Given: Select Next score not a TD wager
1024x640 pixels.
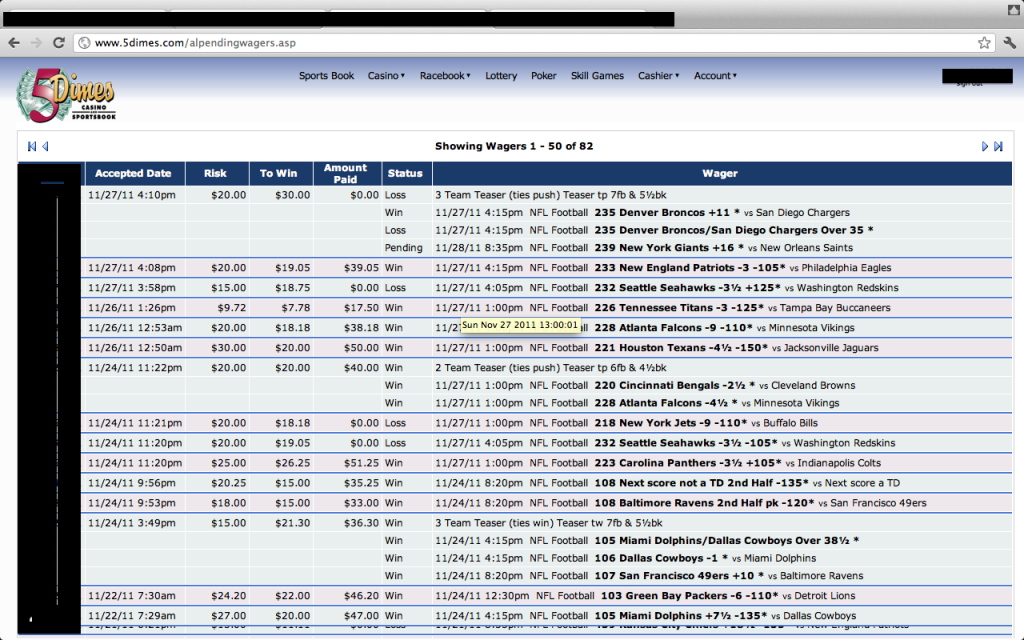Looking at the screenshot, I should (667, 483).
